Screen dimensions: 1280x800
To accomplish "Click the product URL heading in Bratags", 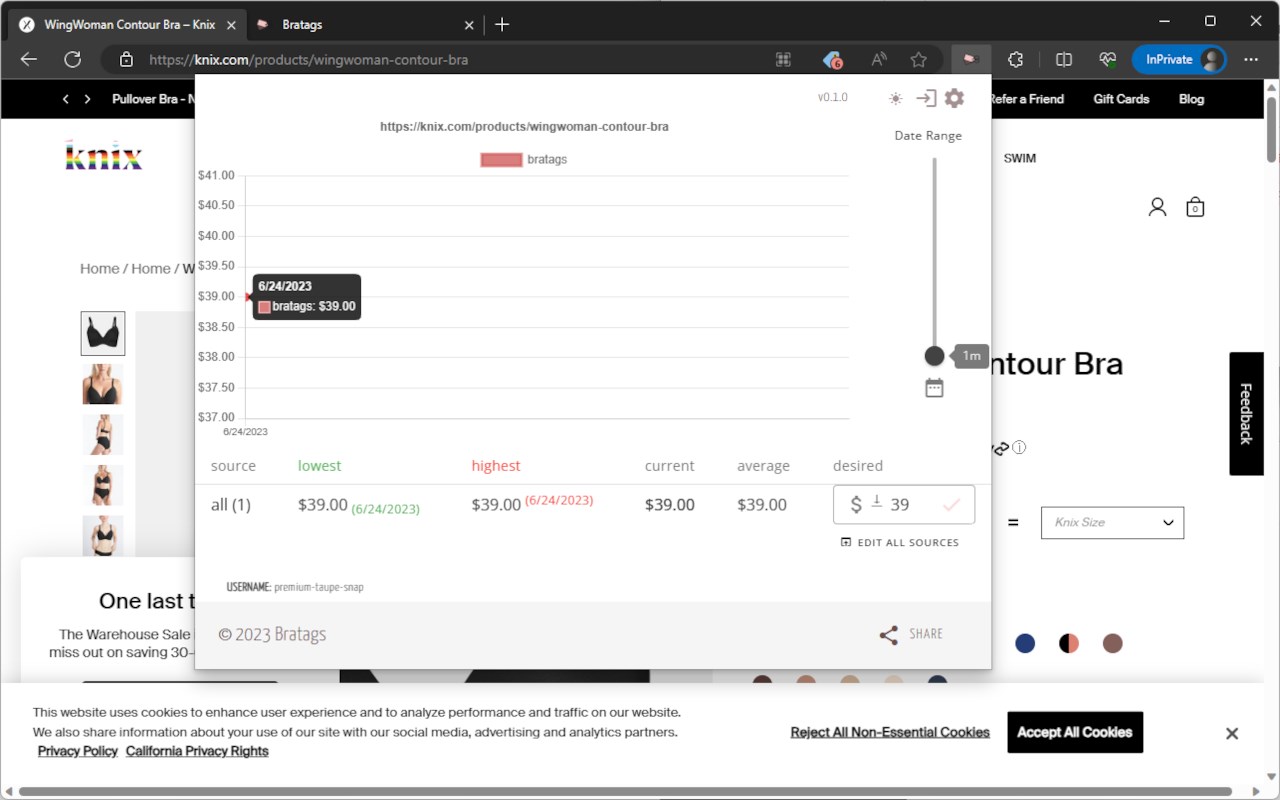I will pyautogui.click(x=524, y=127).
